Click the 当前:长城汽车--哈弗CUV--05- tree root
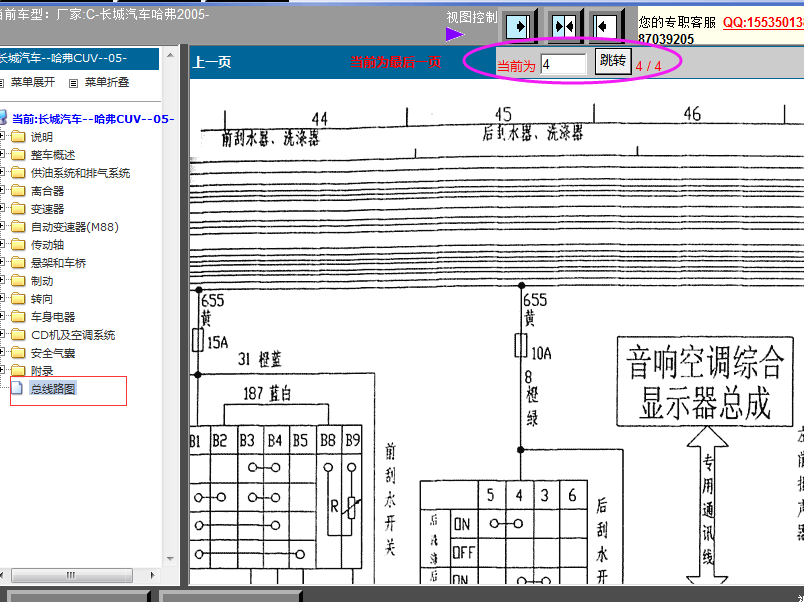Viewport: 804px width, 602px height. point(93,119)
